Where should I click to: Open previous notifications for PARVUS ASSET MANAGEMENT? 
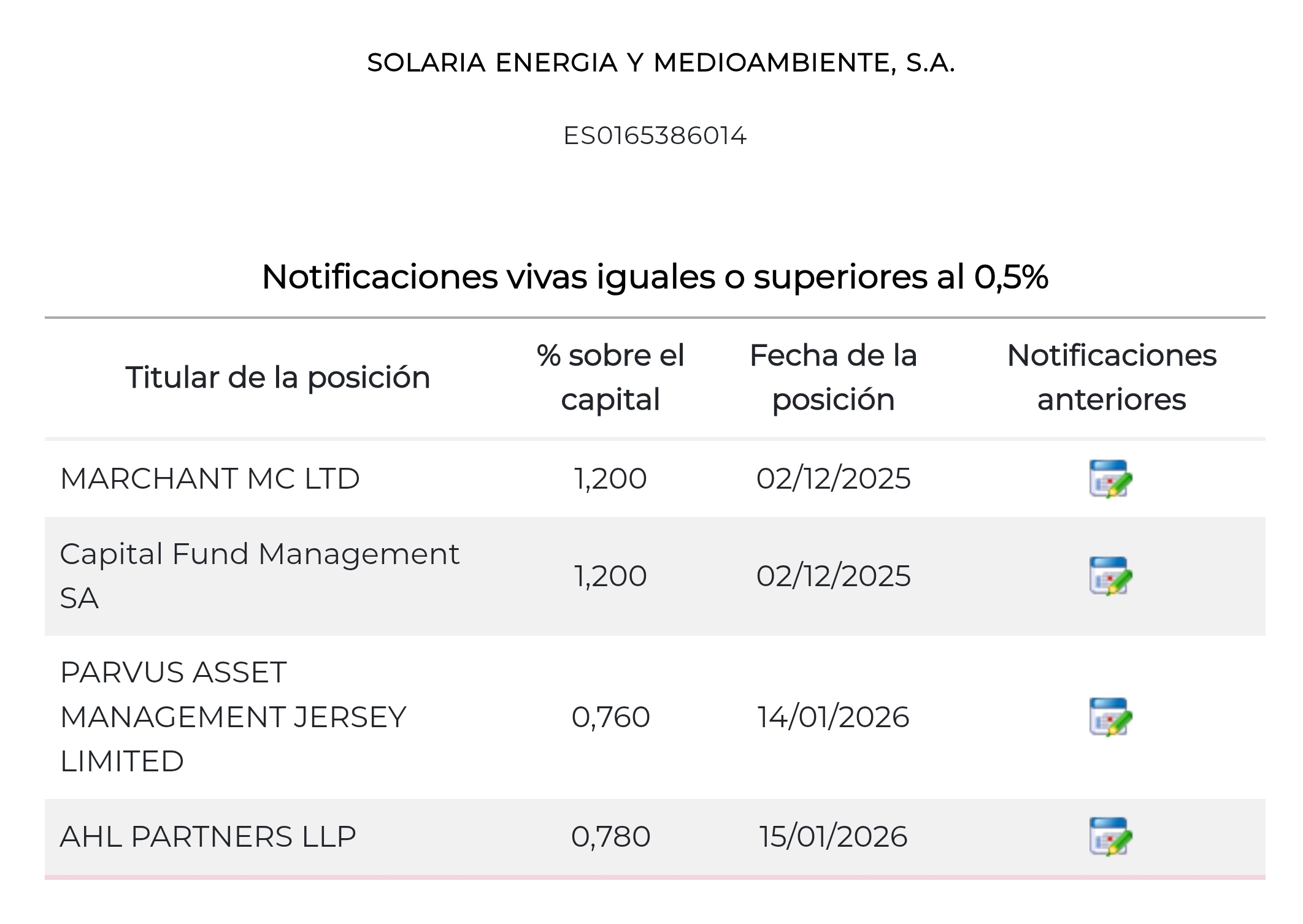tap(1110, 717)
